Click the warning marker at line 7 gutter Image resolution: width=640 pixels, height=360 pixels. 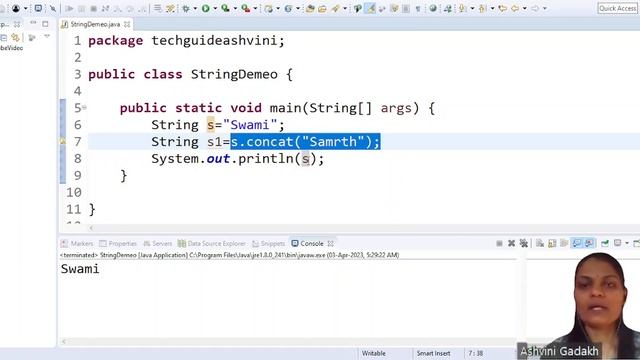tap(62, 141)
